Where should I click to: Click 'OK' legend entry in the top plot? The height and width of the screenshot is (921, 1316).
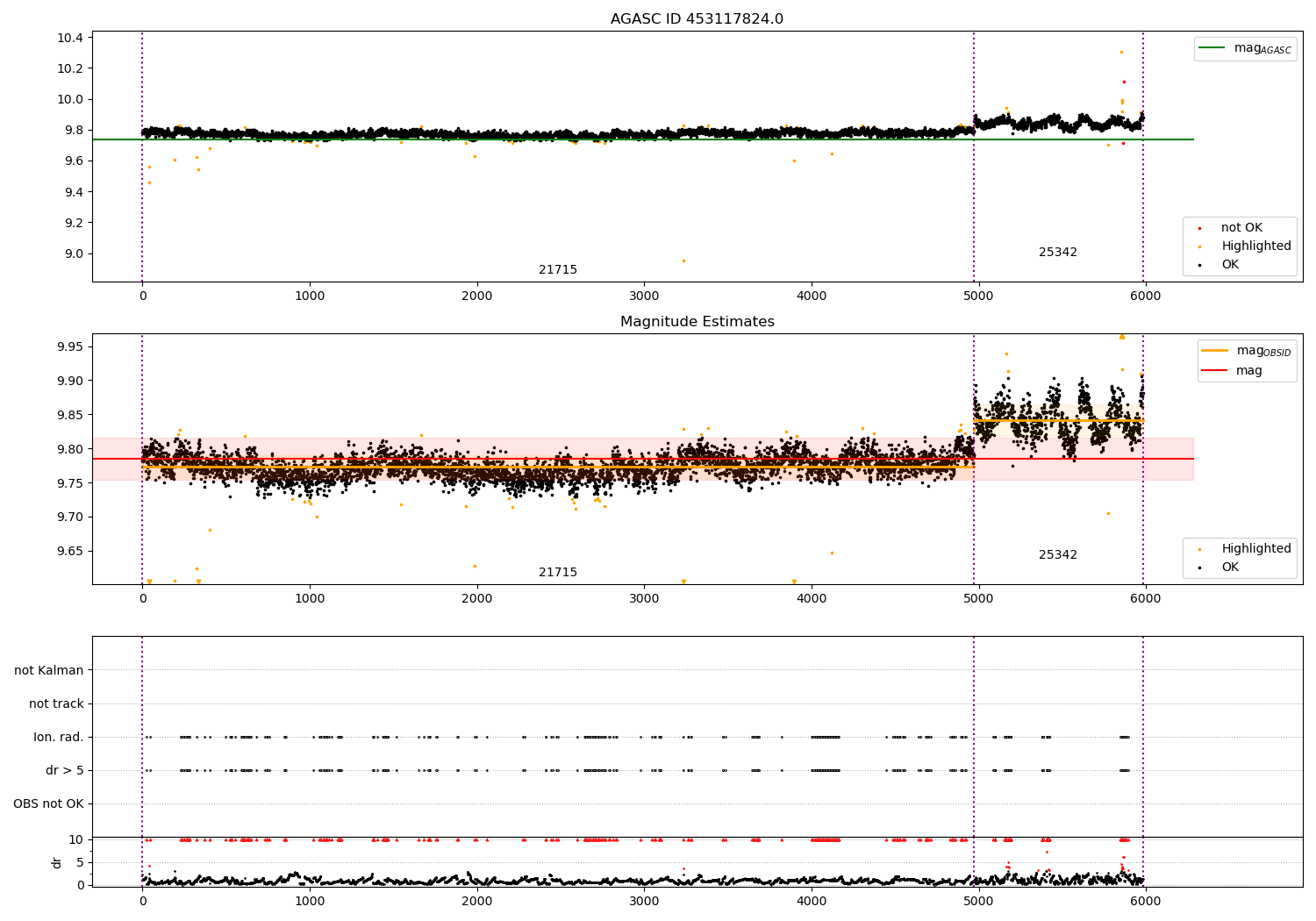[x=1230, y=265]
